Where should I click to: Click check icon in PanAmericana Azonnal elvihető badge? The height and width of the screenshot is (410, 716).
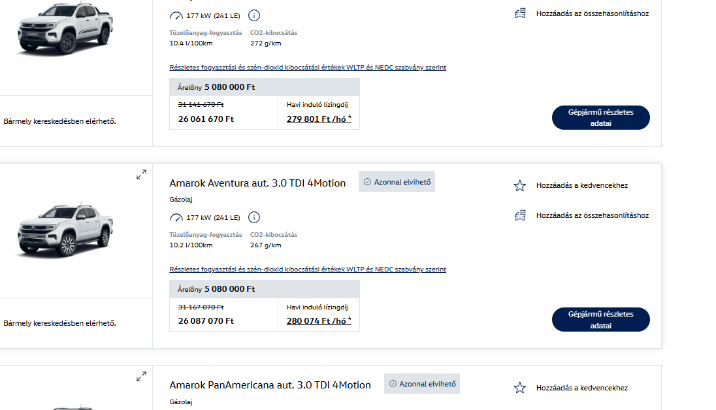393,384
